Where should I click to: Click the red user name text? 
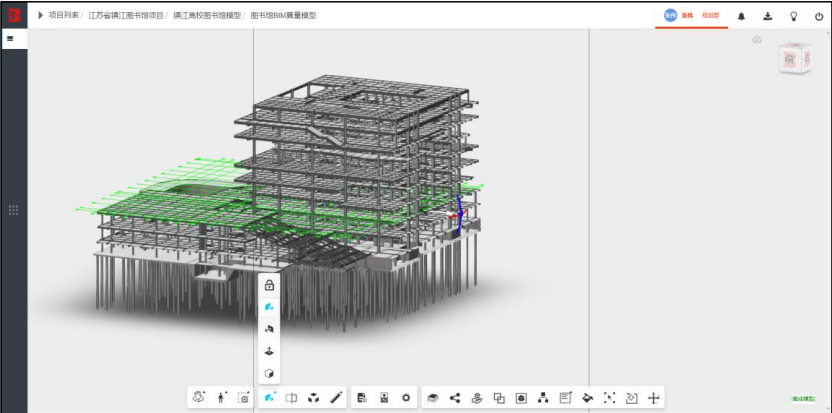pos(688,16)
